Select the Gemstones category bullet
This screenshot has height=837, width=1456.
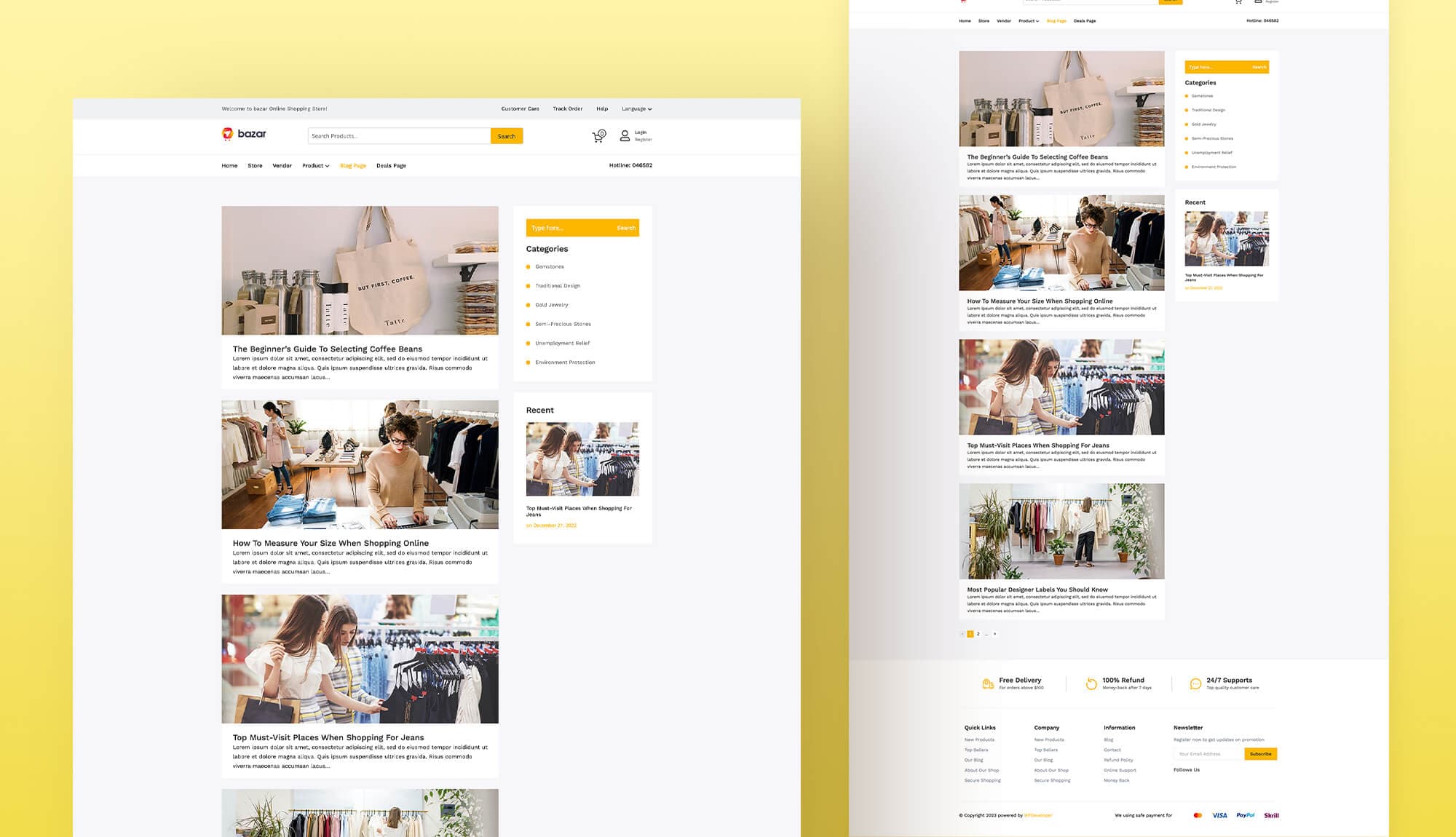(528, 266)
